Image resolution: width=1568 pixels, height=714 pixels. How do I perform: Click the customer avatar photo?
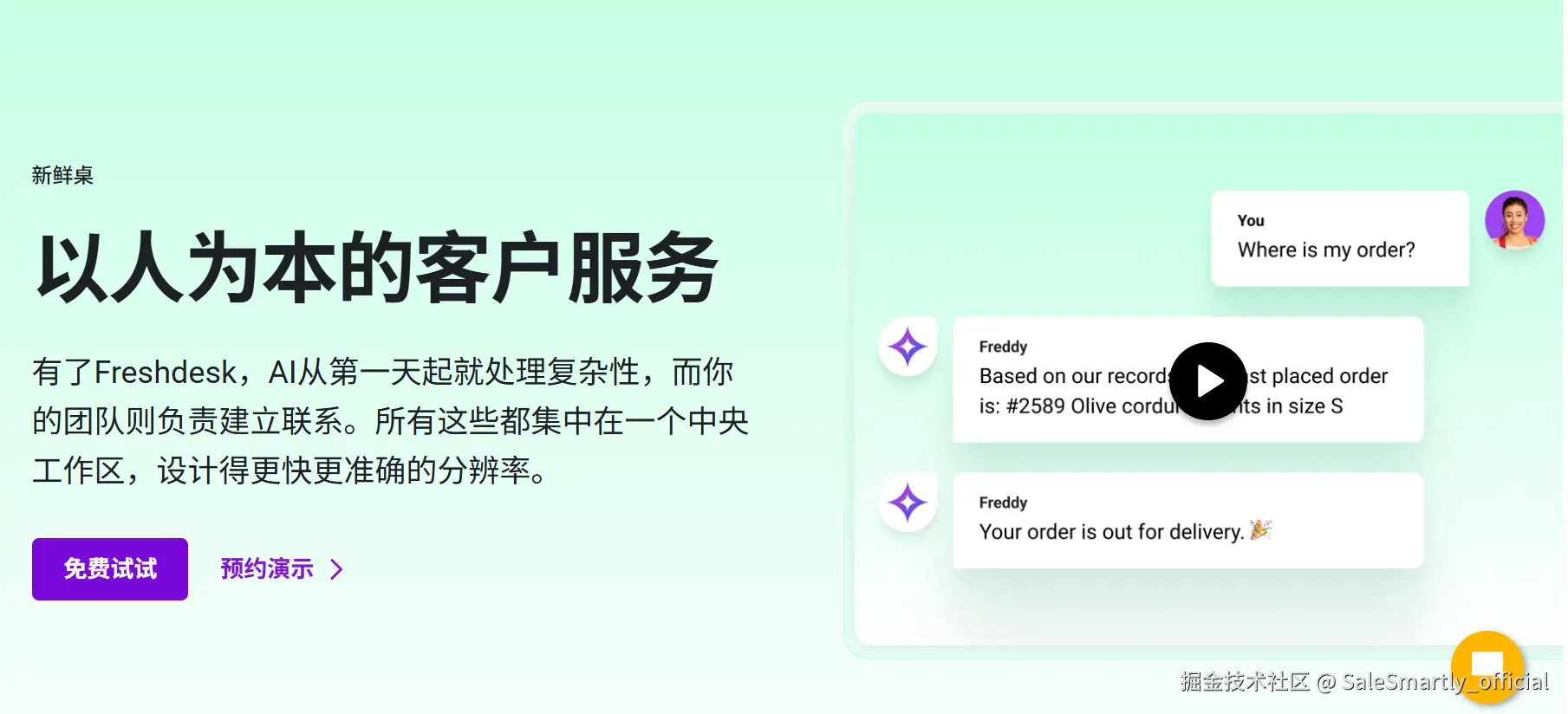(1514, 220)
